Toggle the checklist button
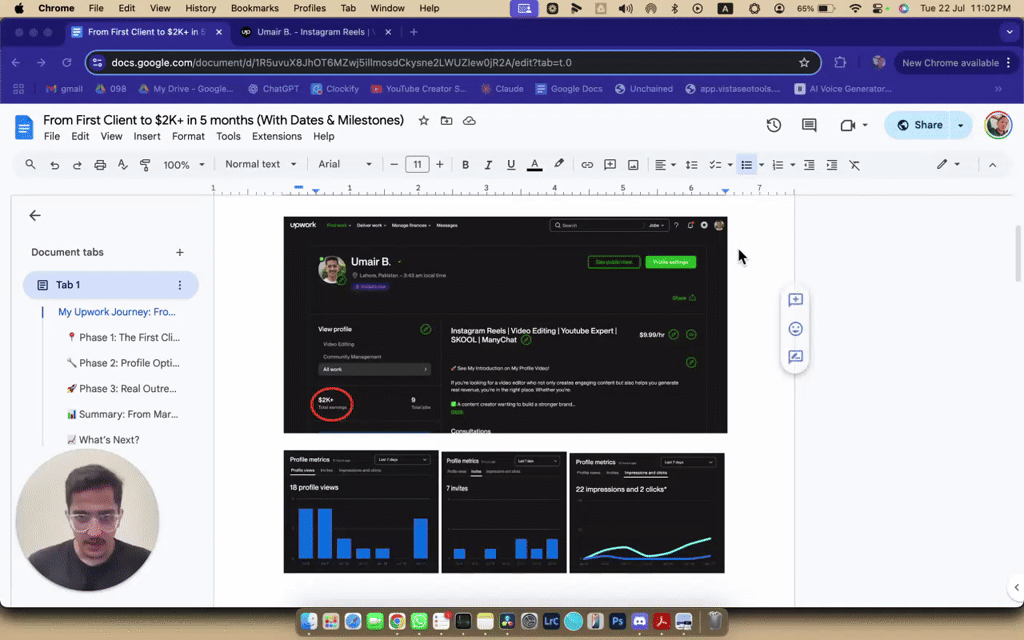Image resolution: width=1024 pixels, height=640 pixels. pos(715,165)
